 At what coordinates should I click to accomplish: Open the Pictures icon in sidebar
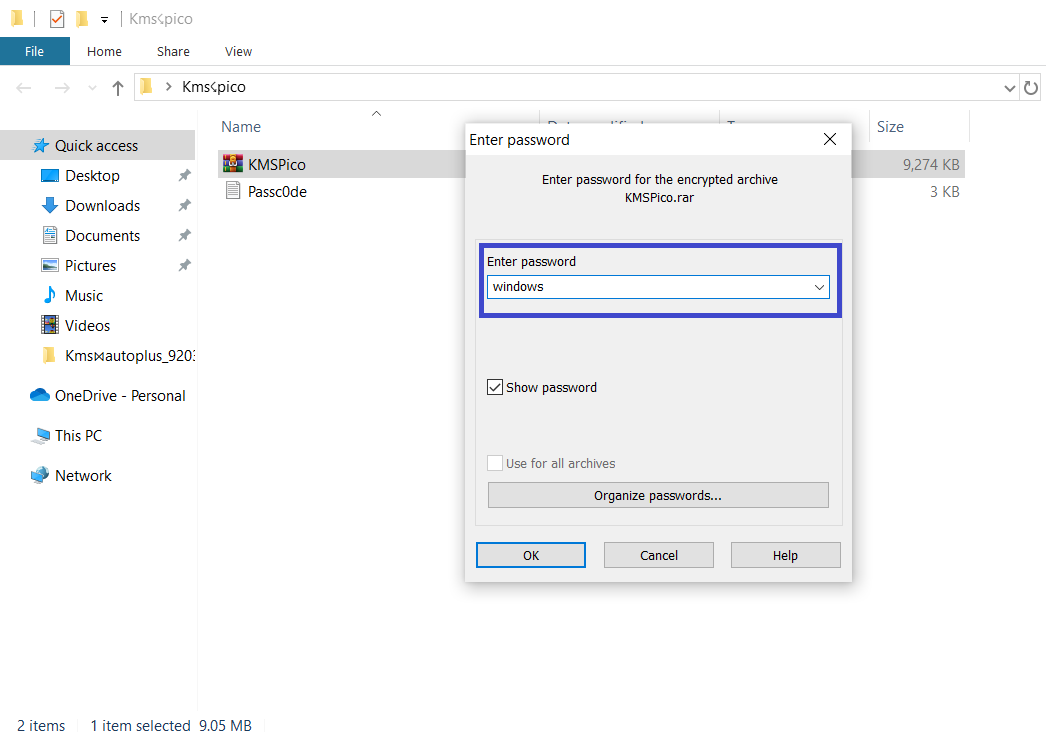pos(50,265)
